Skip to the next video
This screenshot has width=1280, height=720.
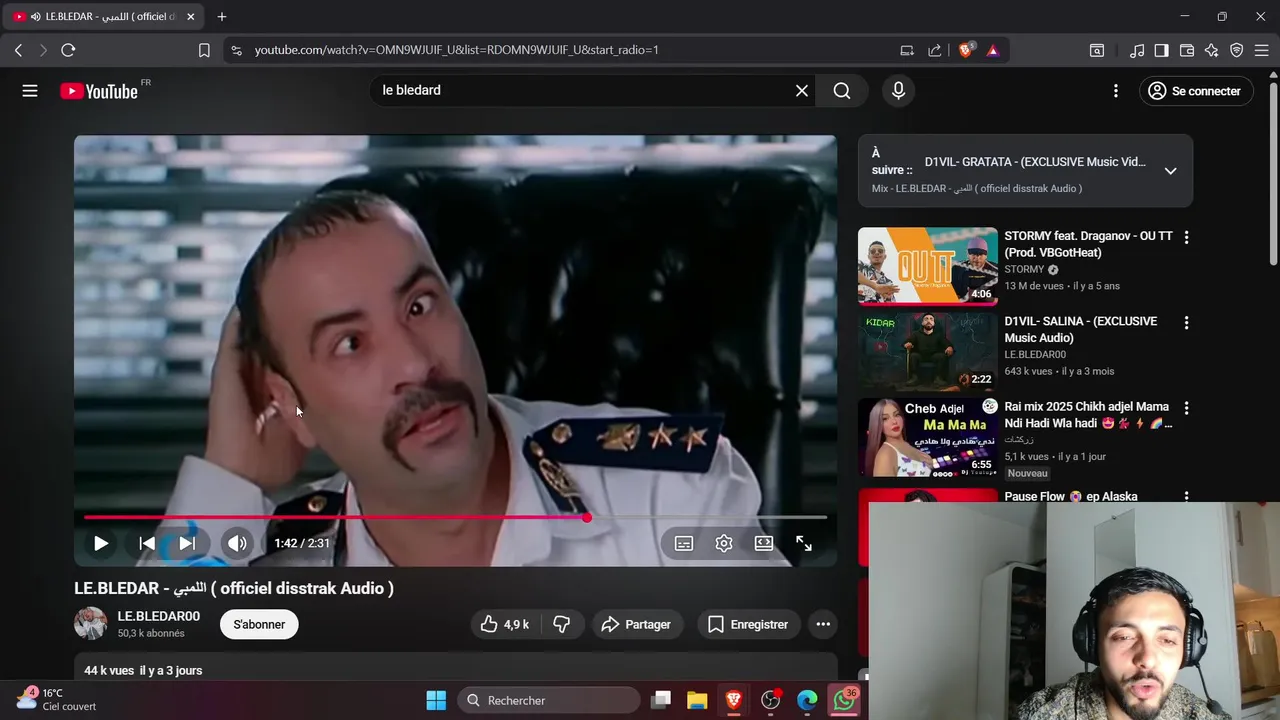tap(187, 543)
